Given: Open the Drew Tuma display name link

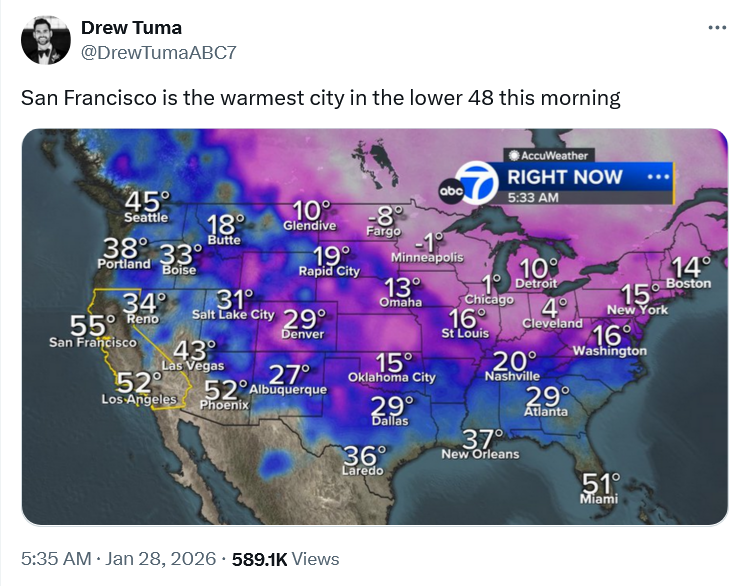Looking at the screenshot, I should coord(131,27).
